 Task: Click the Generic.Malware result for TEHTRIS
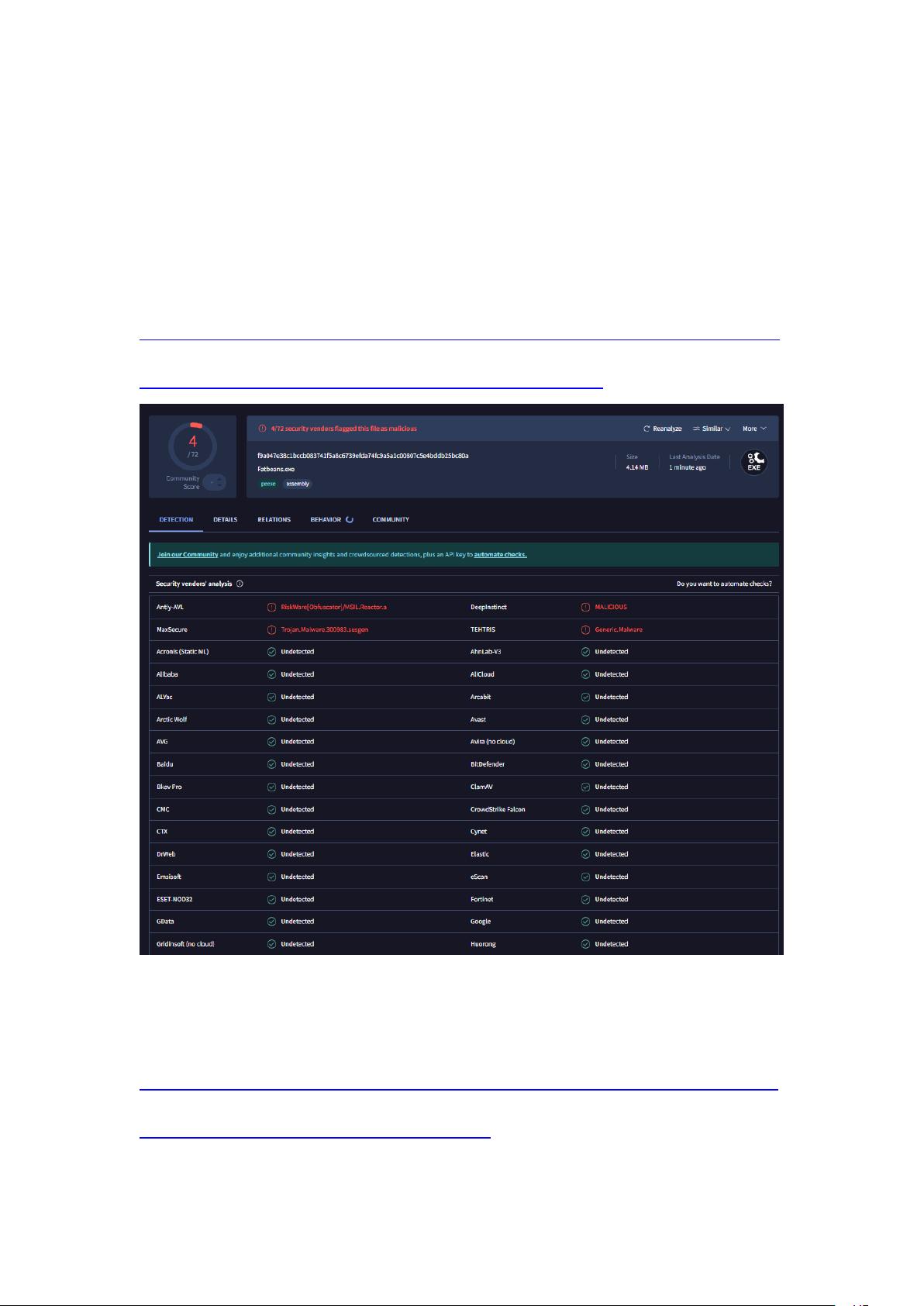click(x=619, y=629)
